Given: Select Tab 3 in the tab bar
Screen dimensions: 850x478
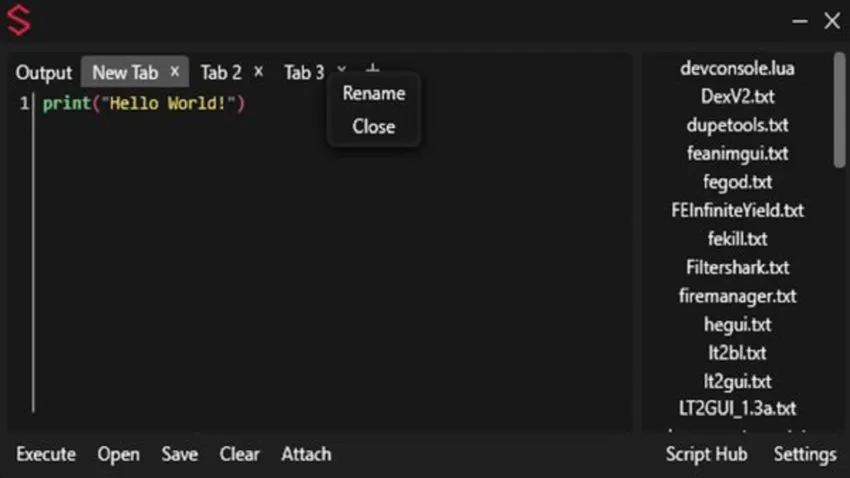Looking at the screenshot, I should [x=304, y=73].
